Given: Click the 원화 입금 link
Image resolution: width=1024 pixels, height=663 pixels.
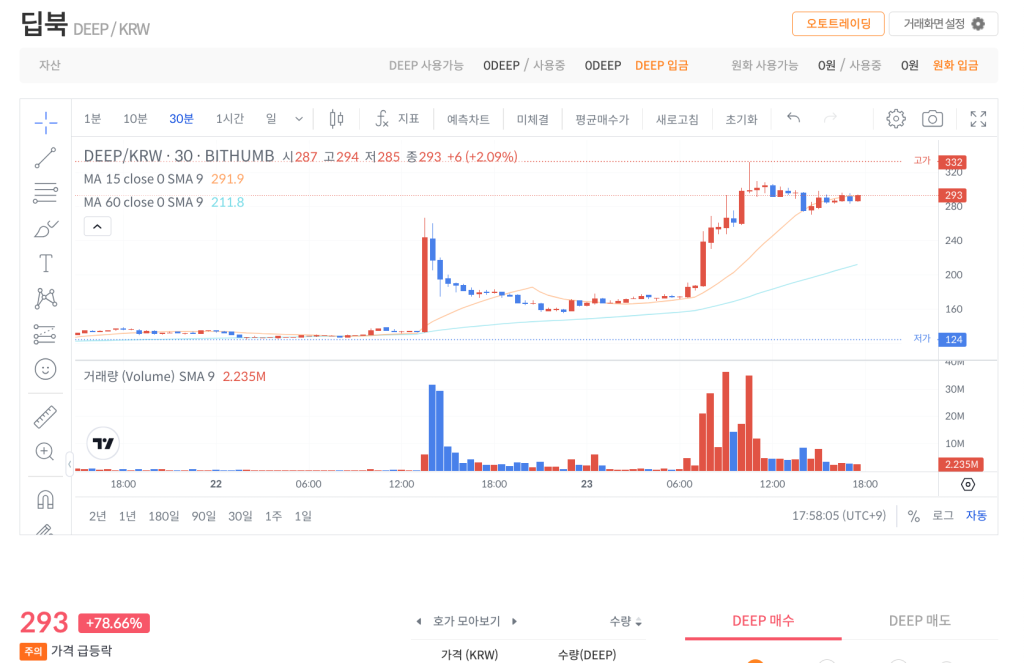Looking at the screenshot, I should click(x=955, y=65).
